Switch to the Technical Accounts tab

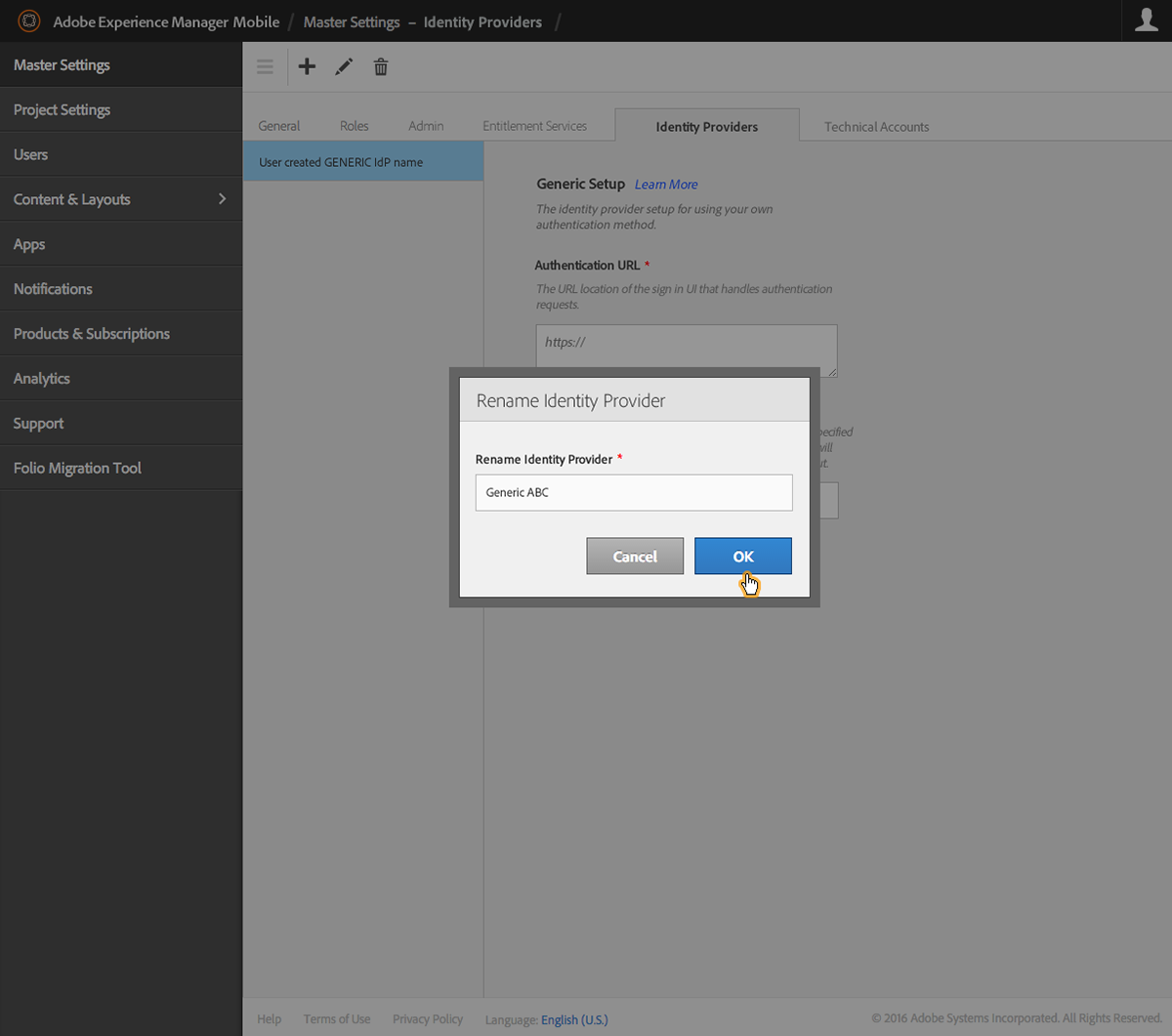coord(876,127)
